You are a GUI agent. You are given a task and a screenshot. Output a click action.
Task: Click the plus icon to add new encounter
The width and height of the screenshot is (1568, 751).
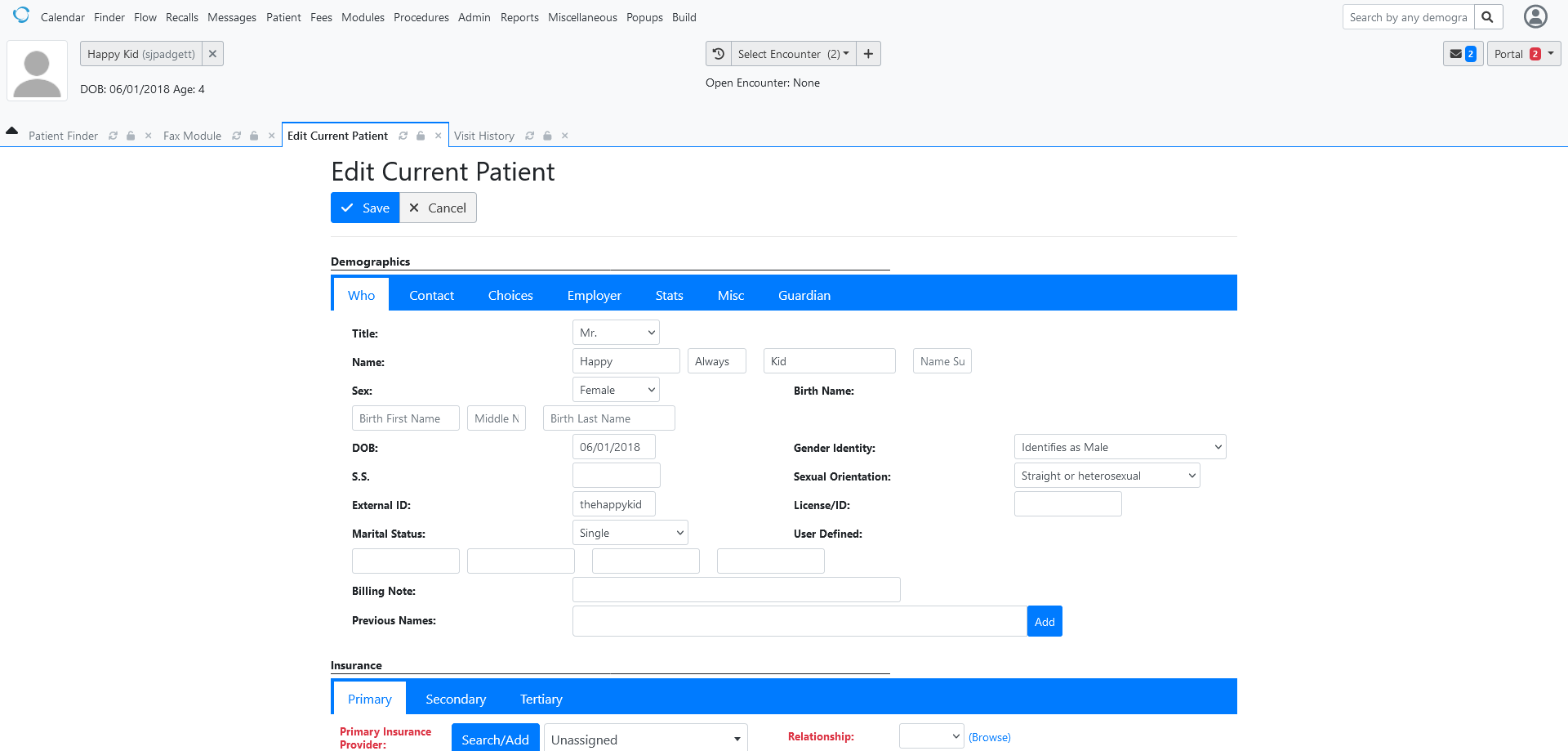[x=868, y=53]
